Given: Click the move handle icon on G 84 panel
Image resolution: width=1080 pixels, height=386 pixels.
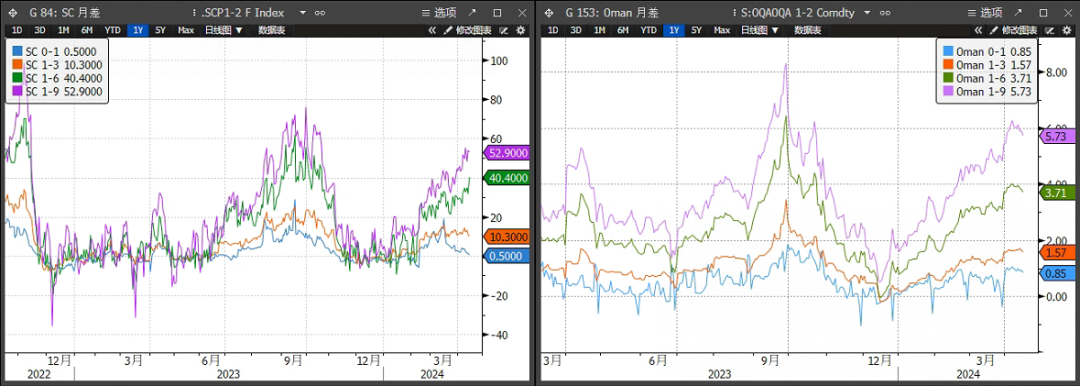Looking at the screenshot, I should [12, 12].
